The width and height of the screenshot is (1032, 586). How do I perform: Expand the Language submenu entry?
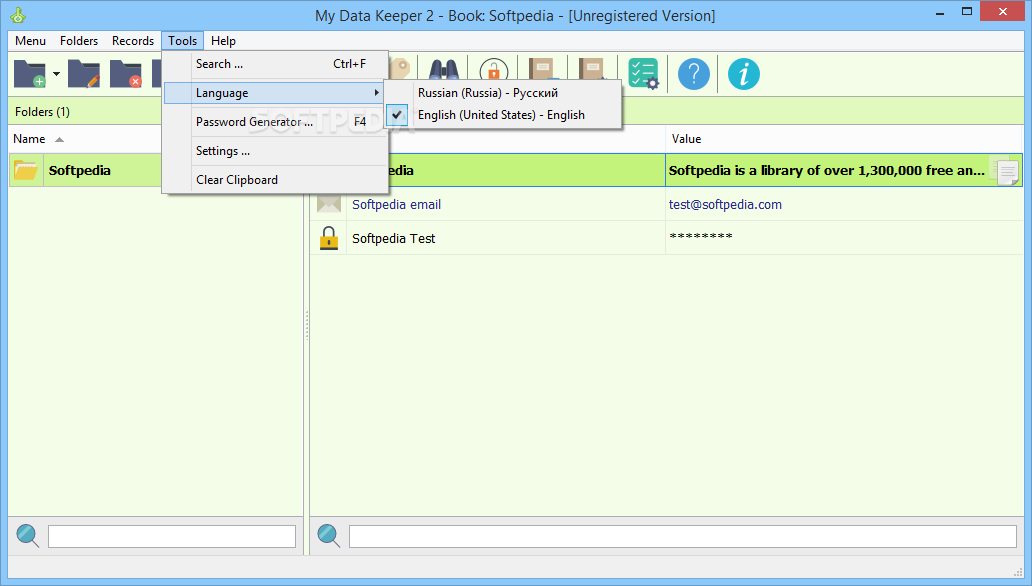[x=275, y=93]
